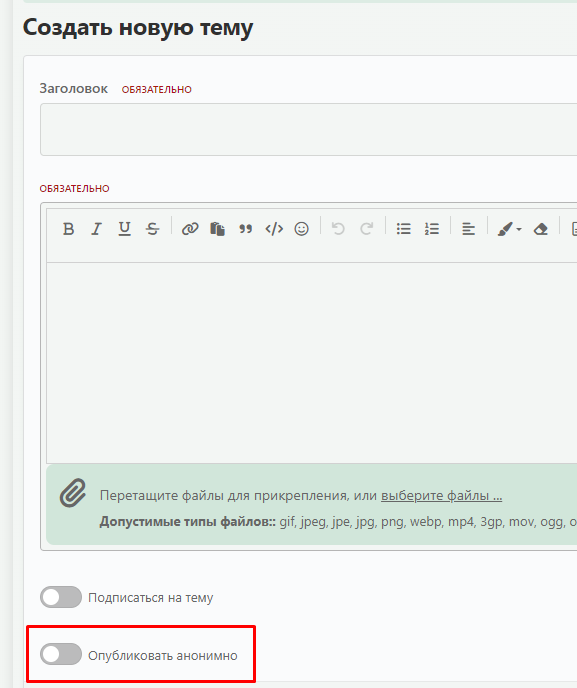Enable the "Опубликовать анонимно" toggle
The image size is (577, 688).
(x=61, y=655)
